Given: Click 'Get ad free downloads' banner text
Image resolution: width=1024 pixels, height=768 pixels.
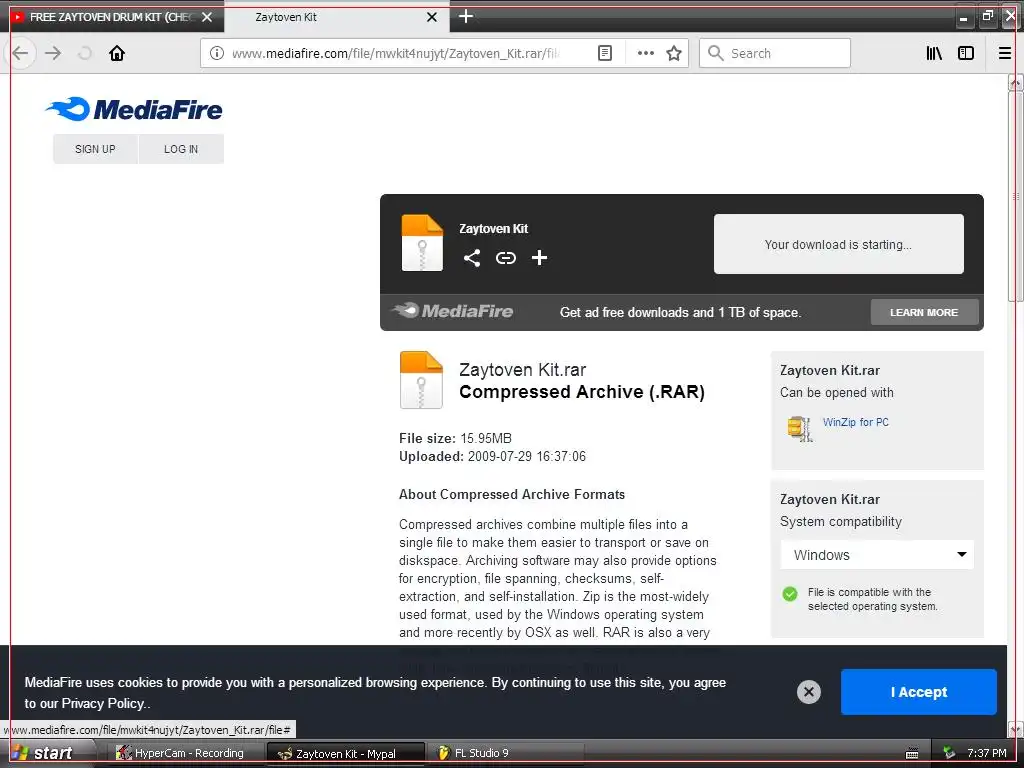Looking at the screenshot, I should click(680, 312).
